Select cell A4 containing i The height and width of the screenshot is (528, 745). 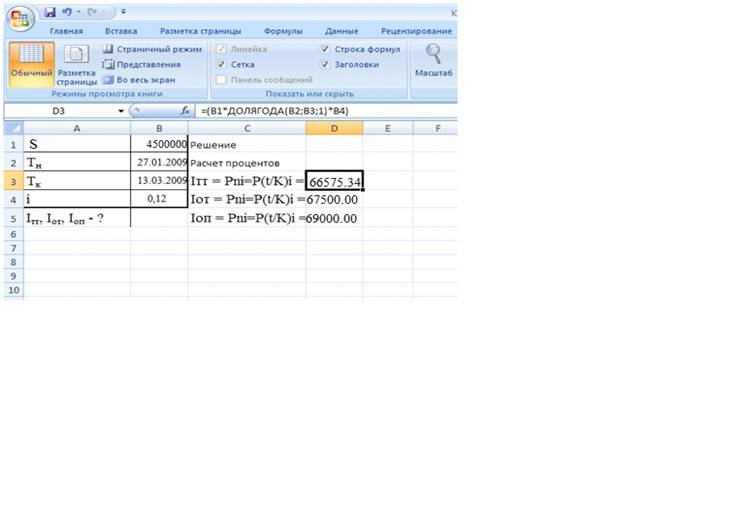click(x=76, y=199)
